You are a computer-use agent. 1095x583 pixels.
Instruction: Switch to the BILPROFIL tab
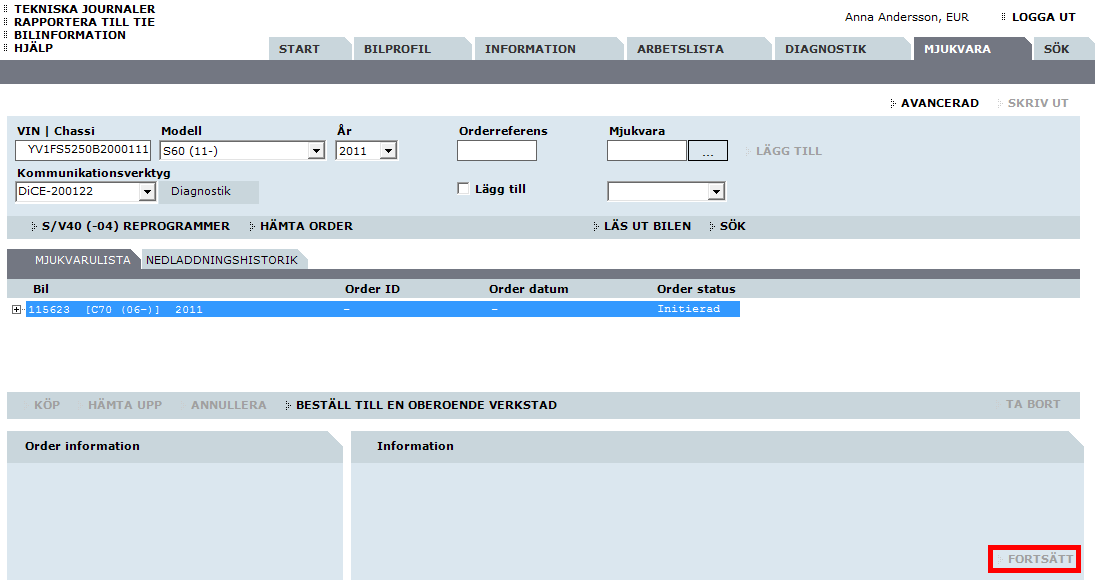coord(412,49)
